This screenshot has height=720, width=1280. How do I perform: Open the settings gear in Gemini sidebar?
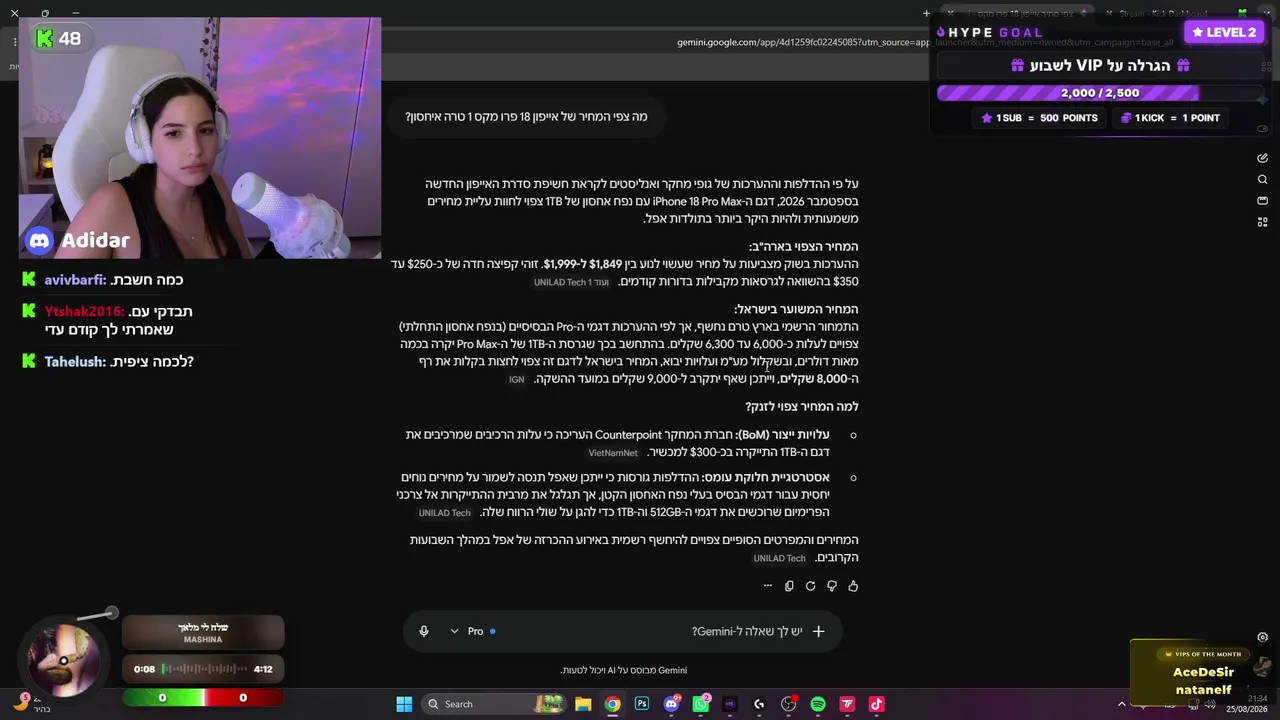point(1263,637)
